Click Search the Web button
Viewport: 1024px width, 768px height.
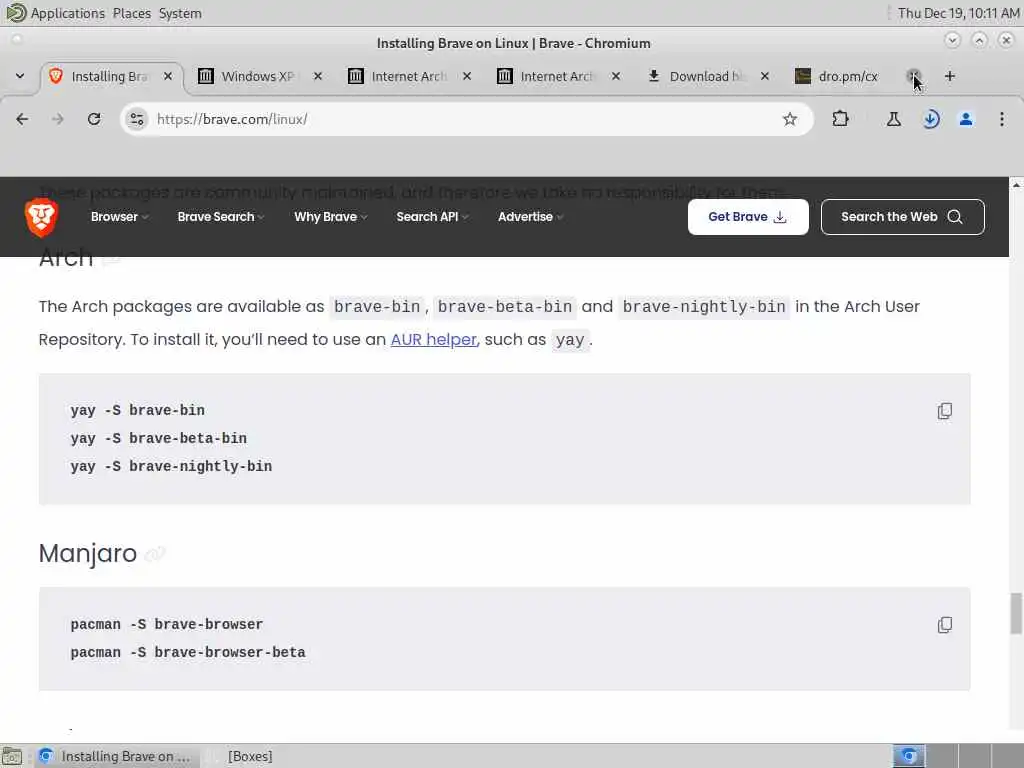(x=902, y=217)
